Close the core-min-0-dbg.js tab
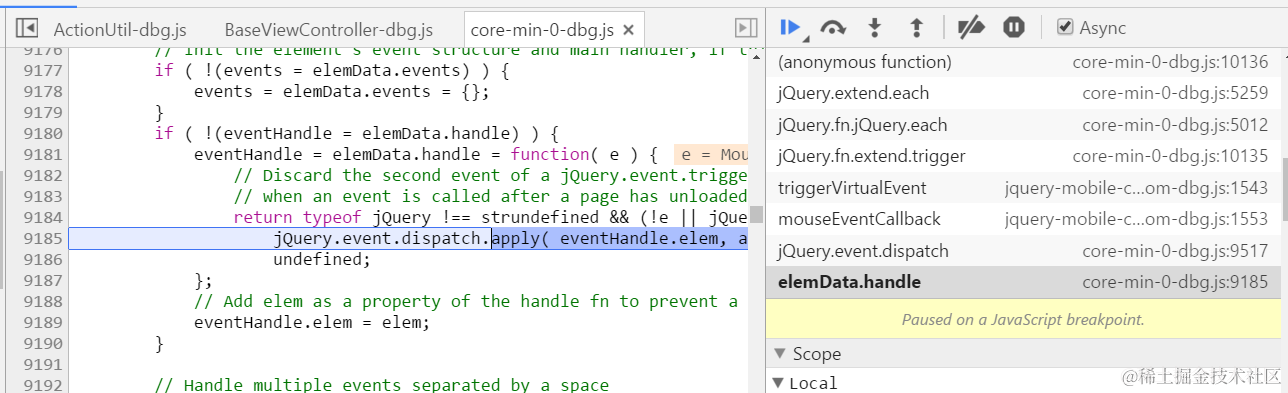The width and height of the screenshot is (1288, 393). click(x=627, y=30)
